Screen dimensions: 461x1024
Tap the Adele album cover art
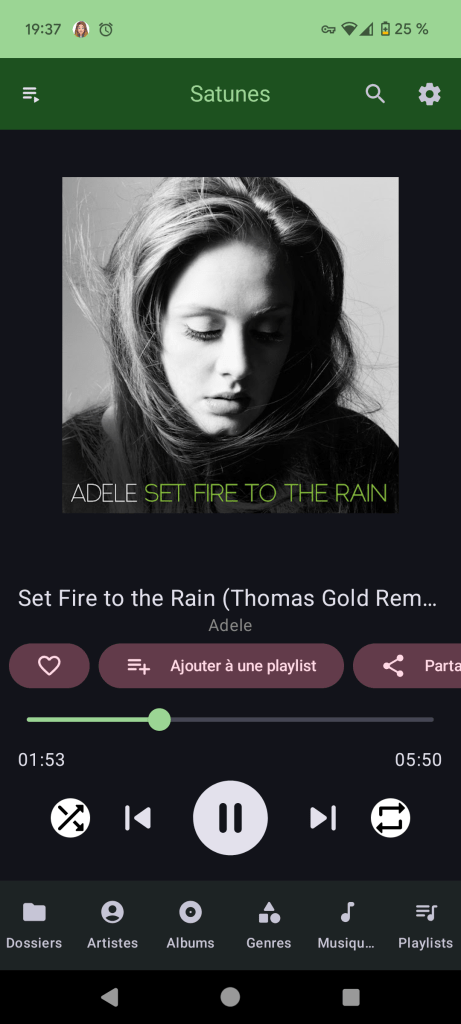click(x=230, y=345)
